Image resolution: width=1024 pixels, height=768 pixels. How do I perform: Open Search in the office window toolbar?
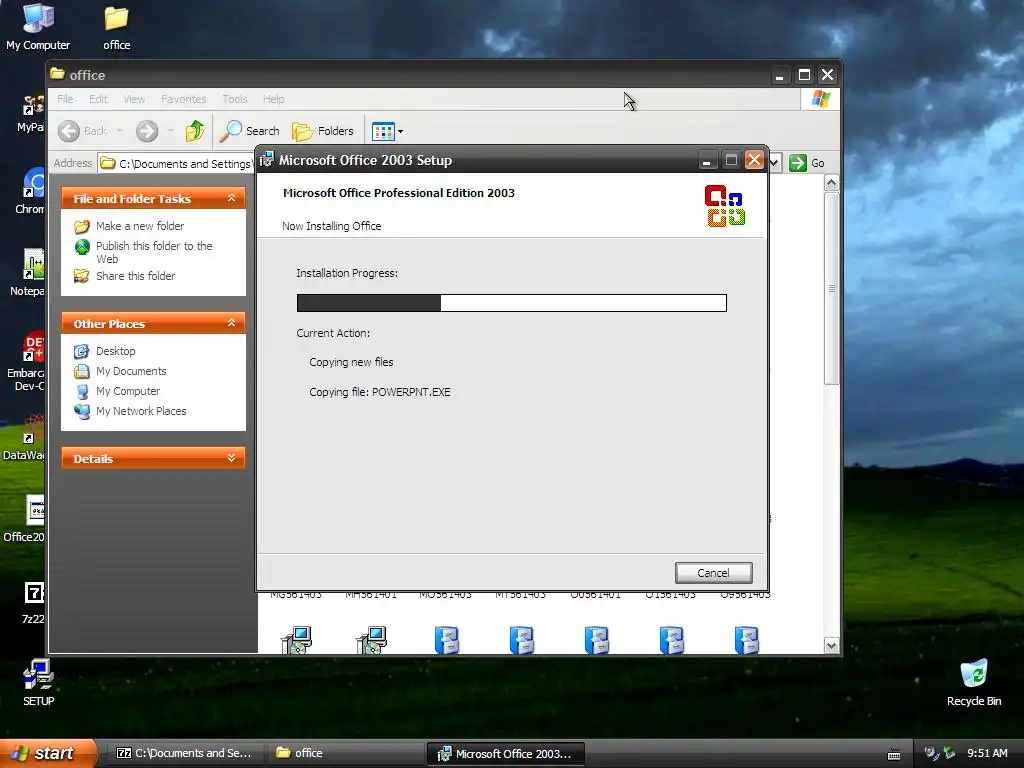pyautogui.click(x=249, y=131)
